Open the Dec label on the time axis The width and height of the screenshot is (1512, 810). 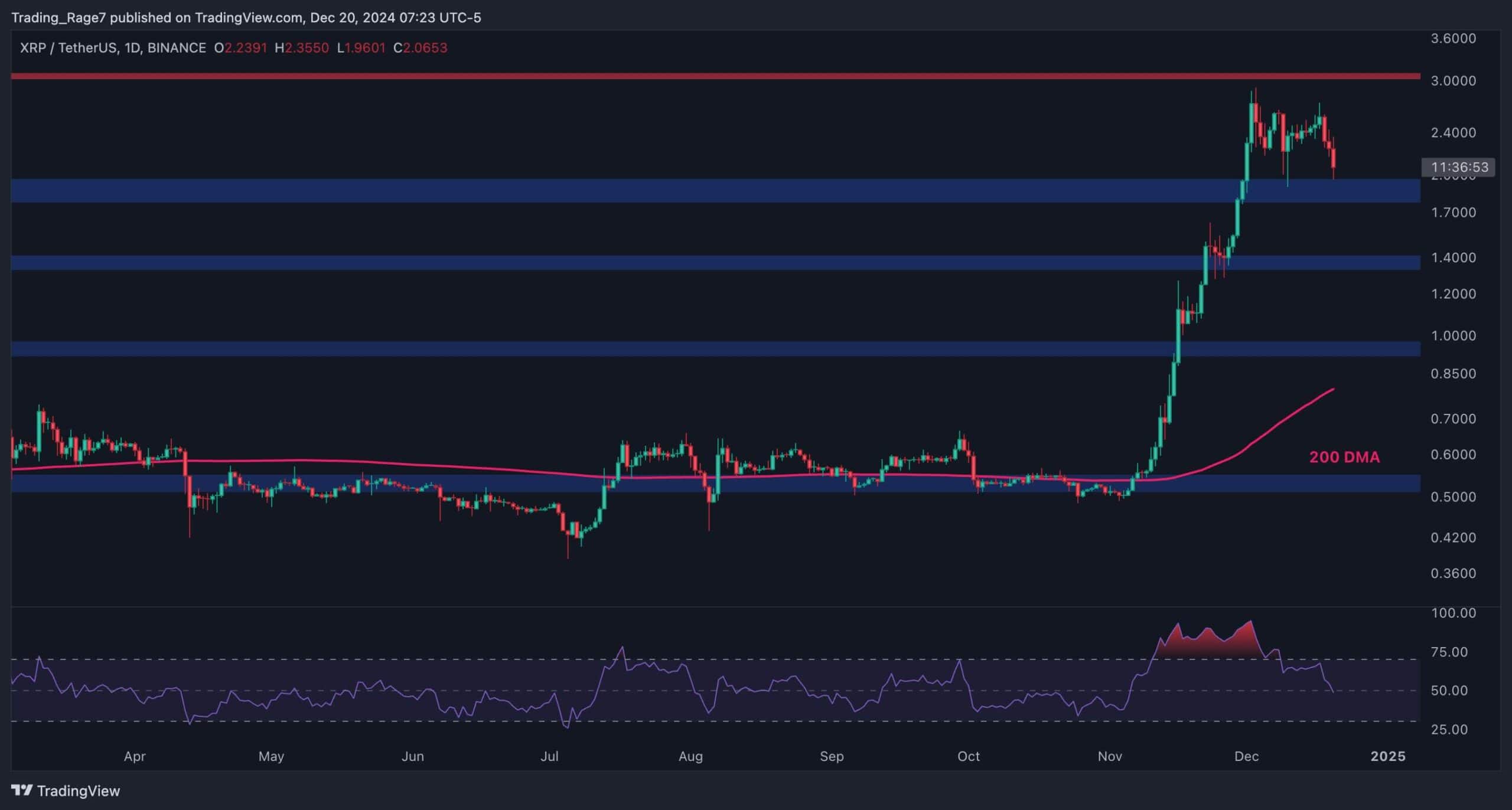(1248, 756)
